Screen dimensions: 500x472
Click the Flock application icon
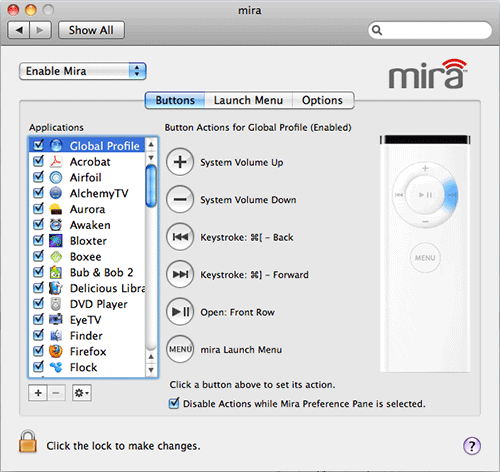click(x=56, y=367)
